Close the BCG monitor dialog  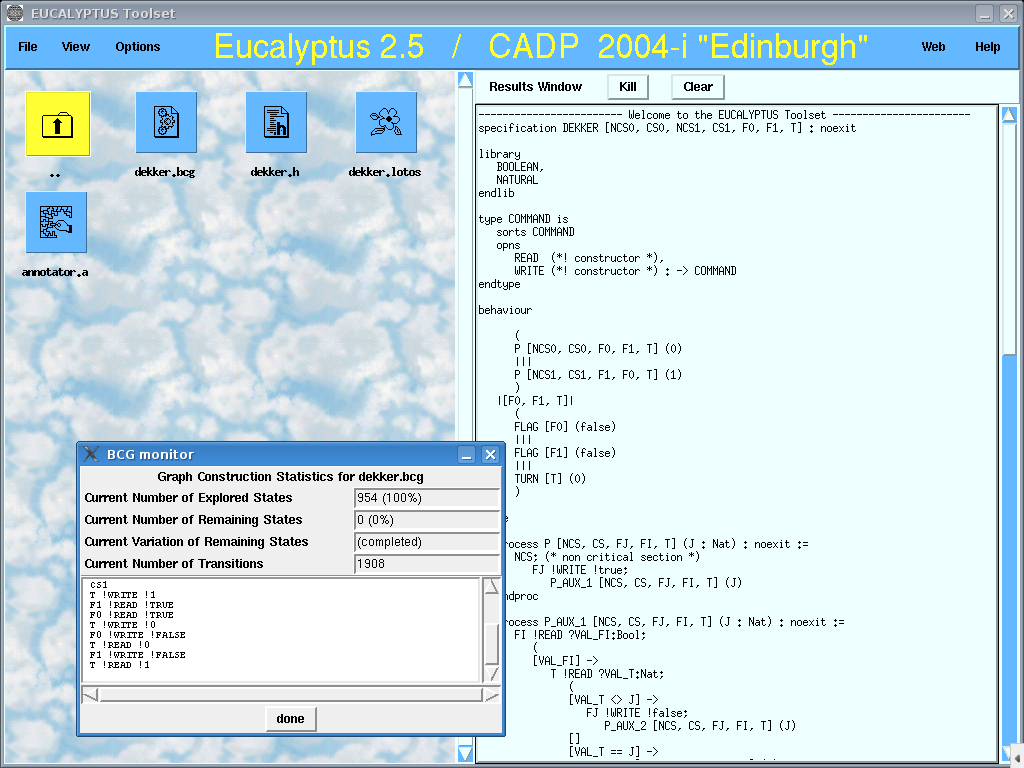[x=490, y=454]
